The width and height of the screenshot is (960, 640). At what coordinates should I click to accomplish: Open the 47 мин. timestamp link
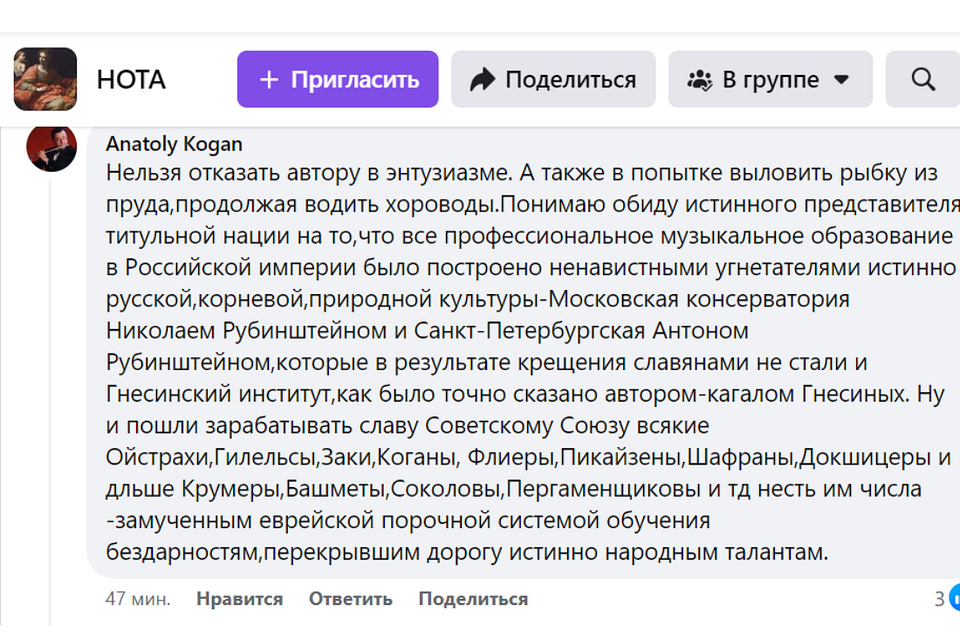tap(137, 599)
